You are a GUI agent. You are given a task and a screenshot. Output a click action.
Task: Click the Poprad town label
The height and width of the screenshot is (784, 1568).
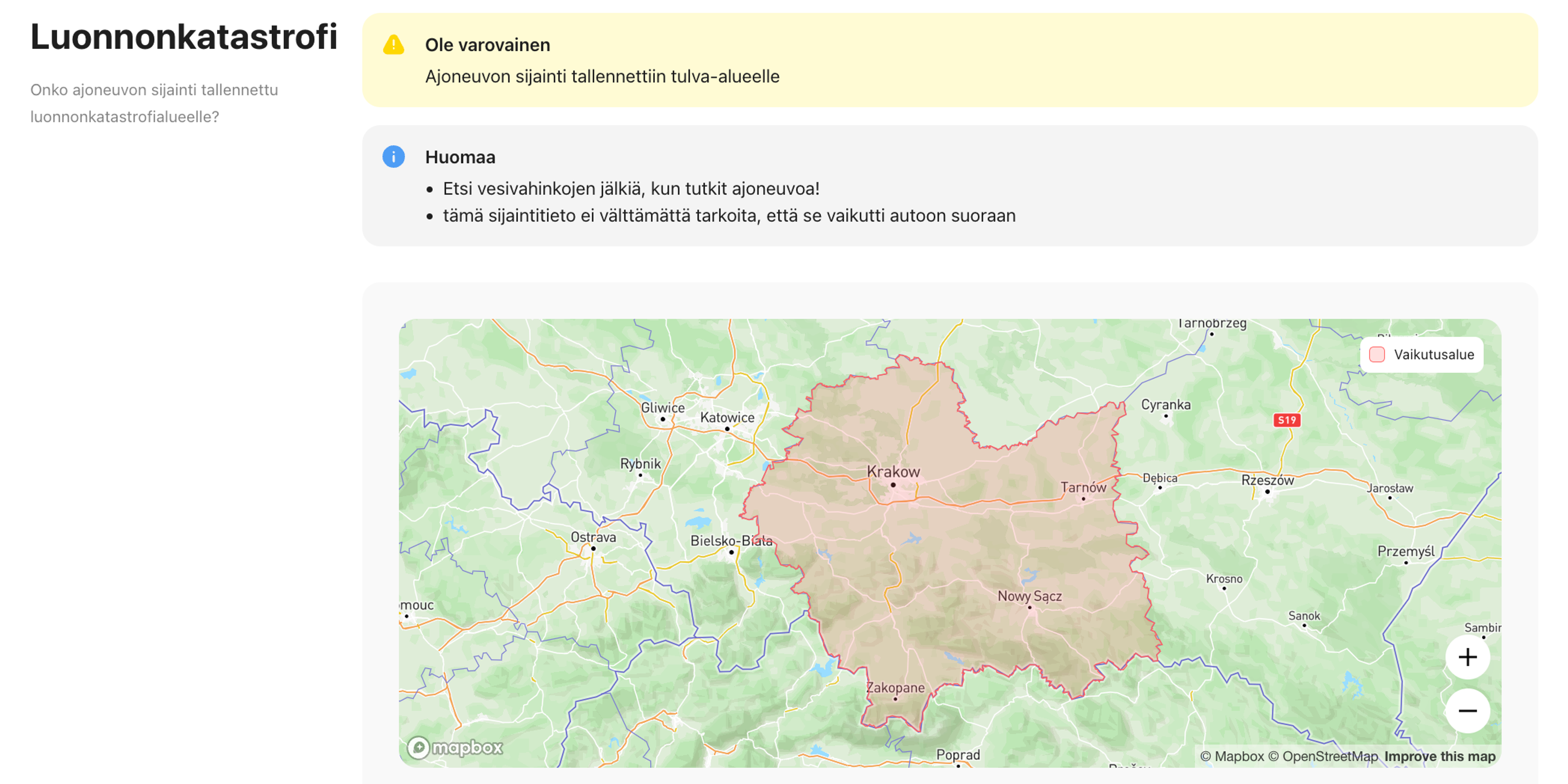958,755
